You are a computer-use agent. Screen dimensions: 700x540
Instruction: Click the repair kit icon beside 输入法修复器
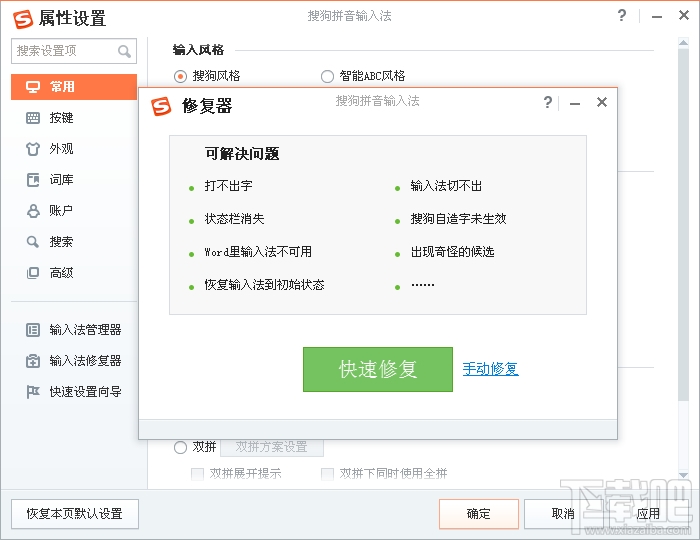point(33,361)
